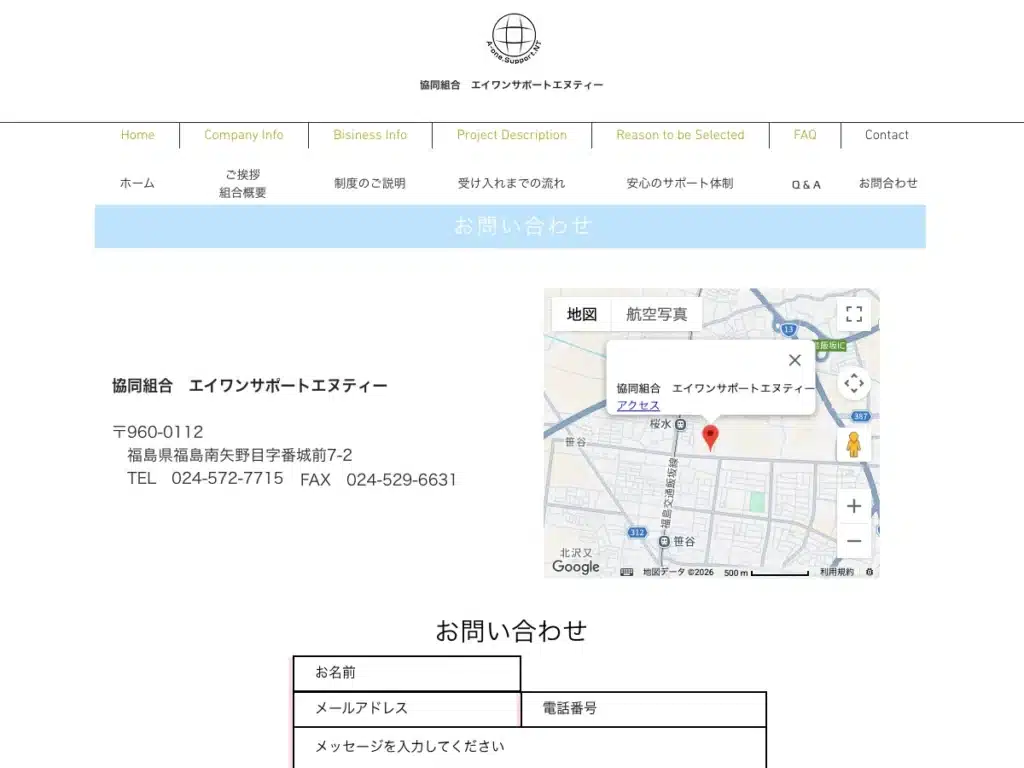Screen dimensions: 1024x768
Task: Focus the 電話番号 input field
Action: coord(644,709)
